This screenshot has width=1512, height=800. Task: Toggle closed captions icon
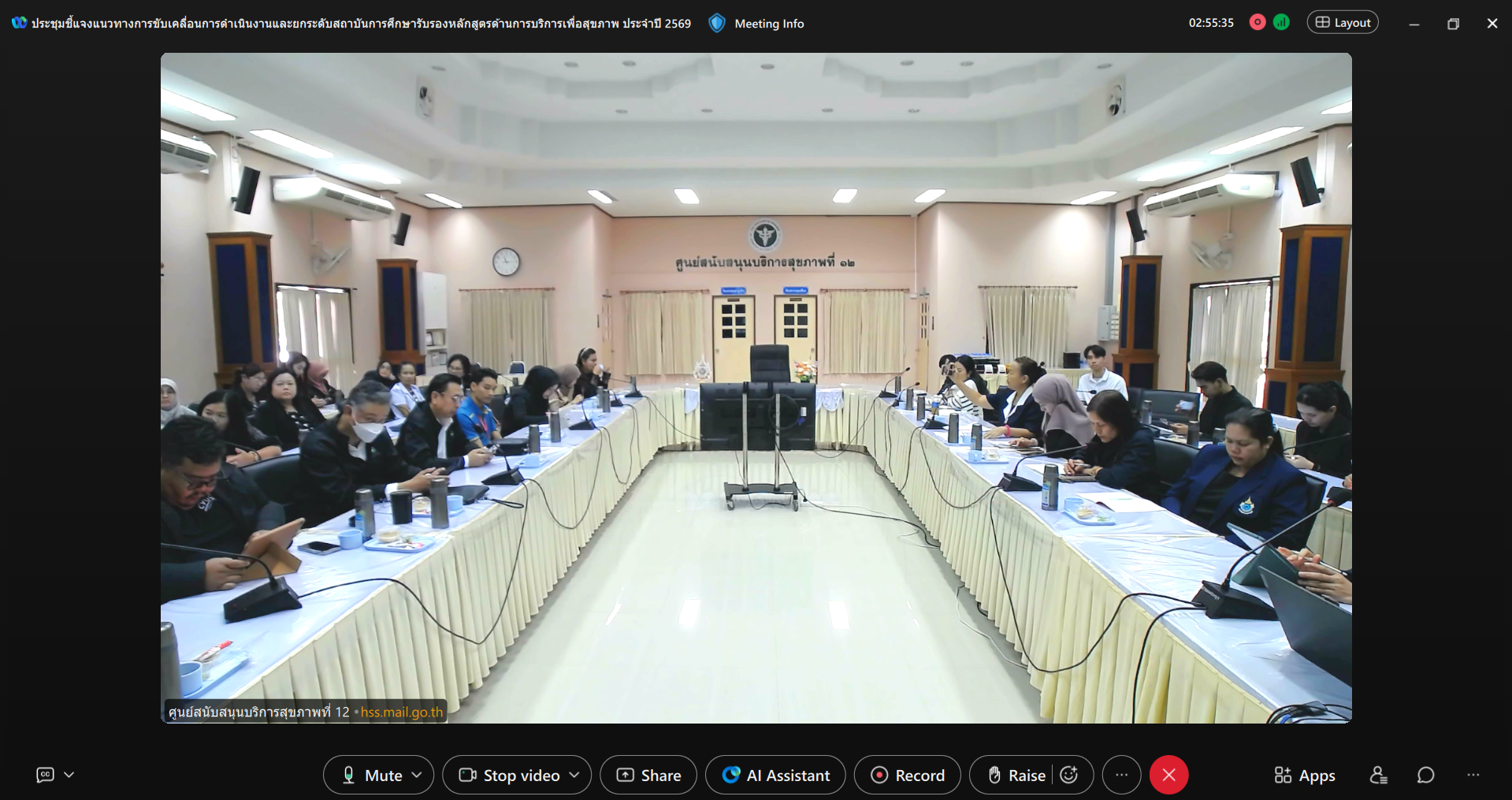click(x=46, y=775)
